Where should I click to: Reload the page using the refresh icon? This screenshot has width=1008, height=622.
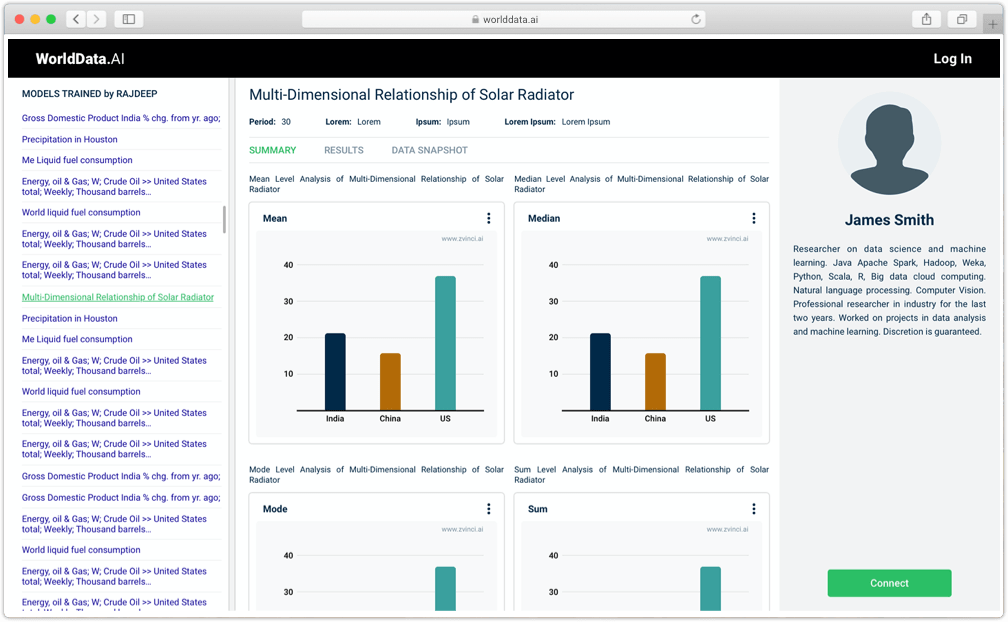pyautogui.click(x=695, y=18)
